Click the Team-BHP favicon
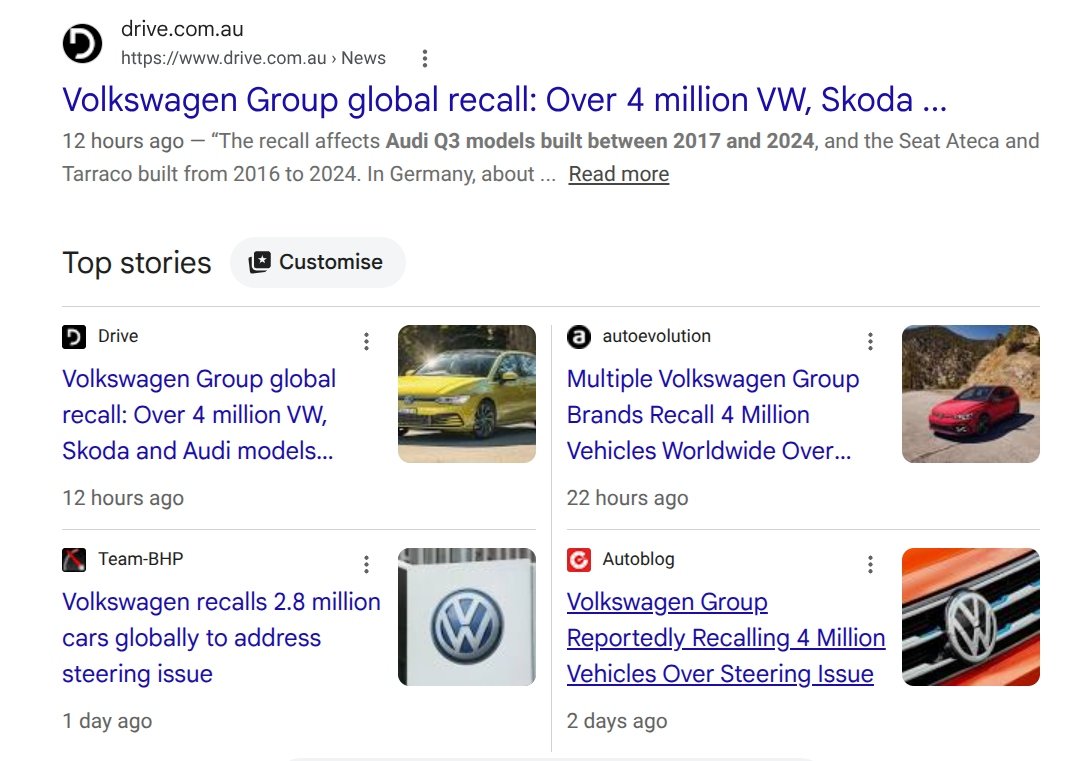1087x761 pixels. (x=74, y=559)
